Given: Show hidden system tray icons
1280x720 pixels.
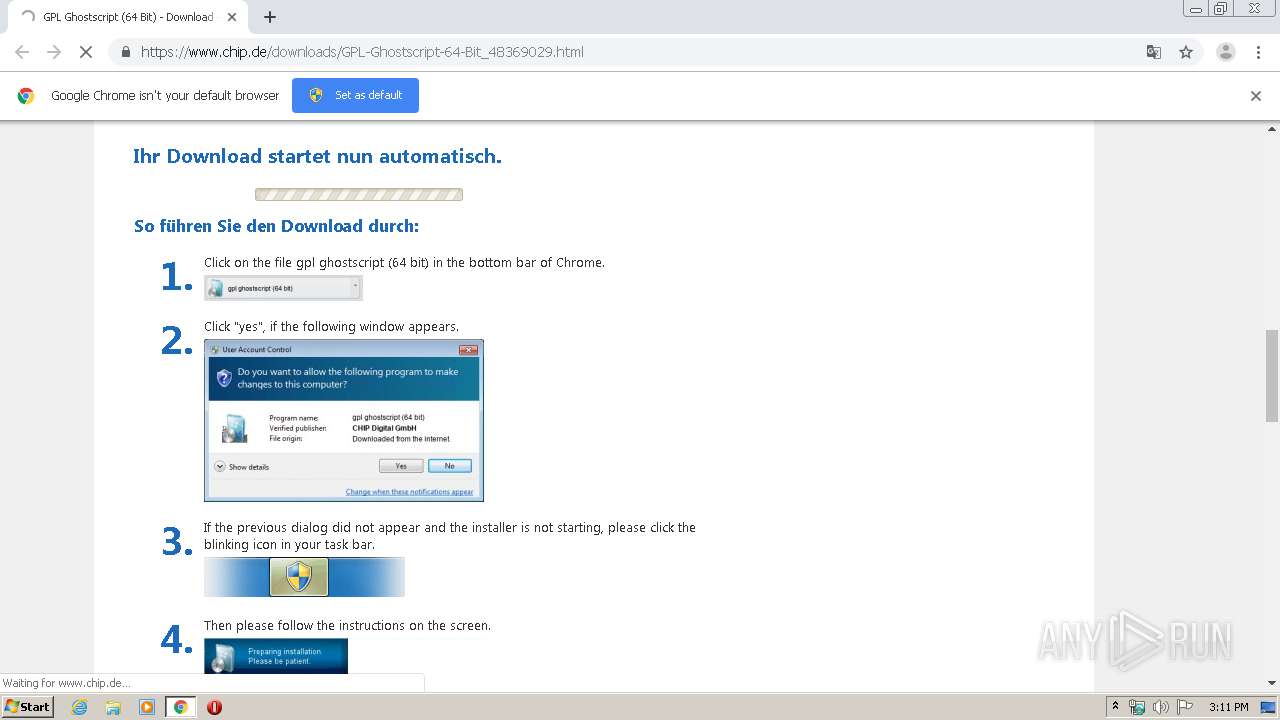Looking at the screenshot, I should point(1115,707).
